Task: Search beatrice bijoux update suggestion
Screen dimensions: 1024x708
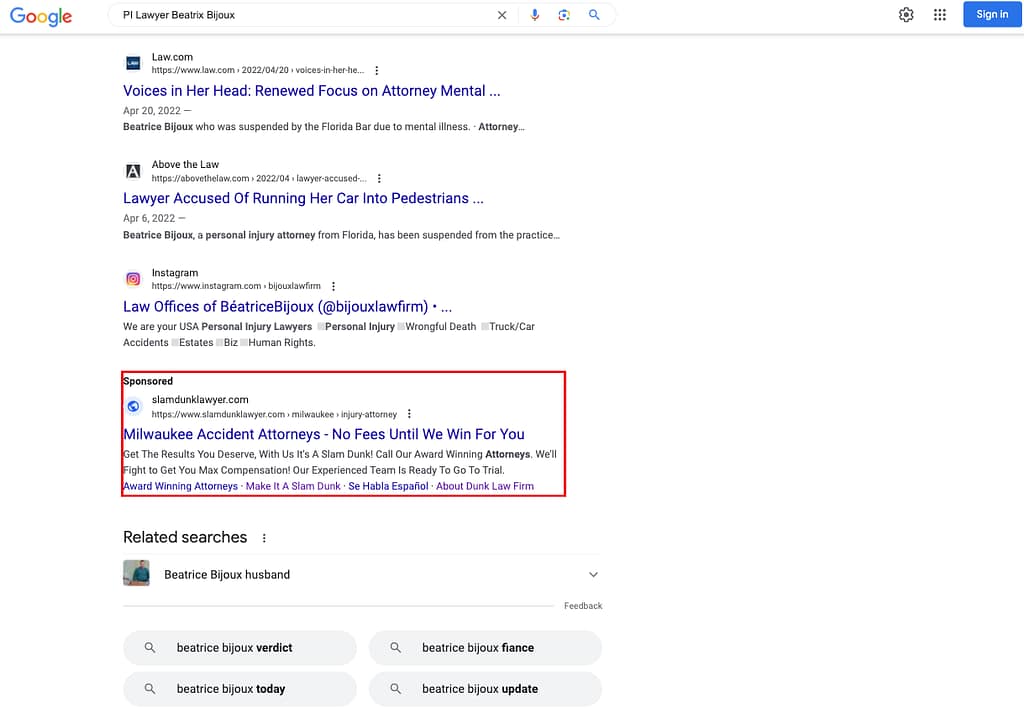Action: pyautogui.click(x=485, y=689)
